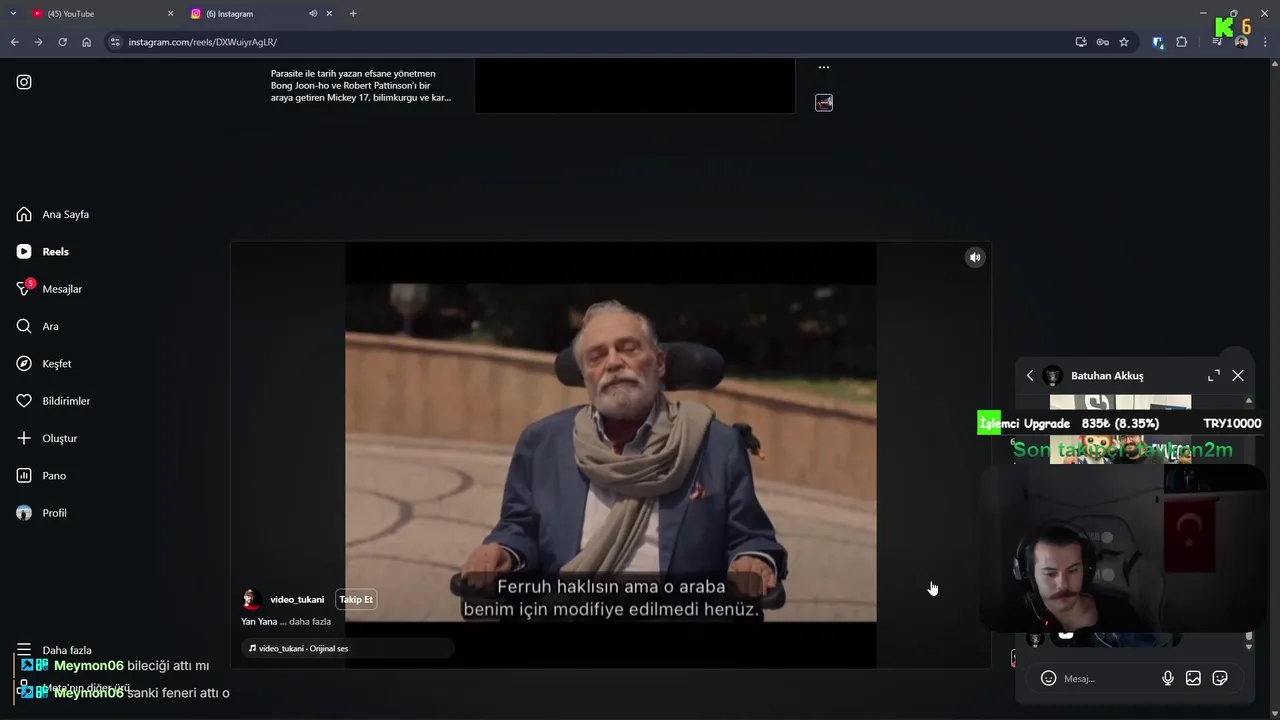Click the magnifier search icon

(x=24, y=326)
